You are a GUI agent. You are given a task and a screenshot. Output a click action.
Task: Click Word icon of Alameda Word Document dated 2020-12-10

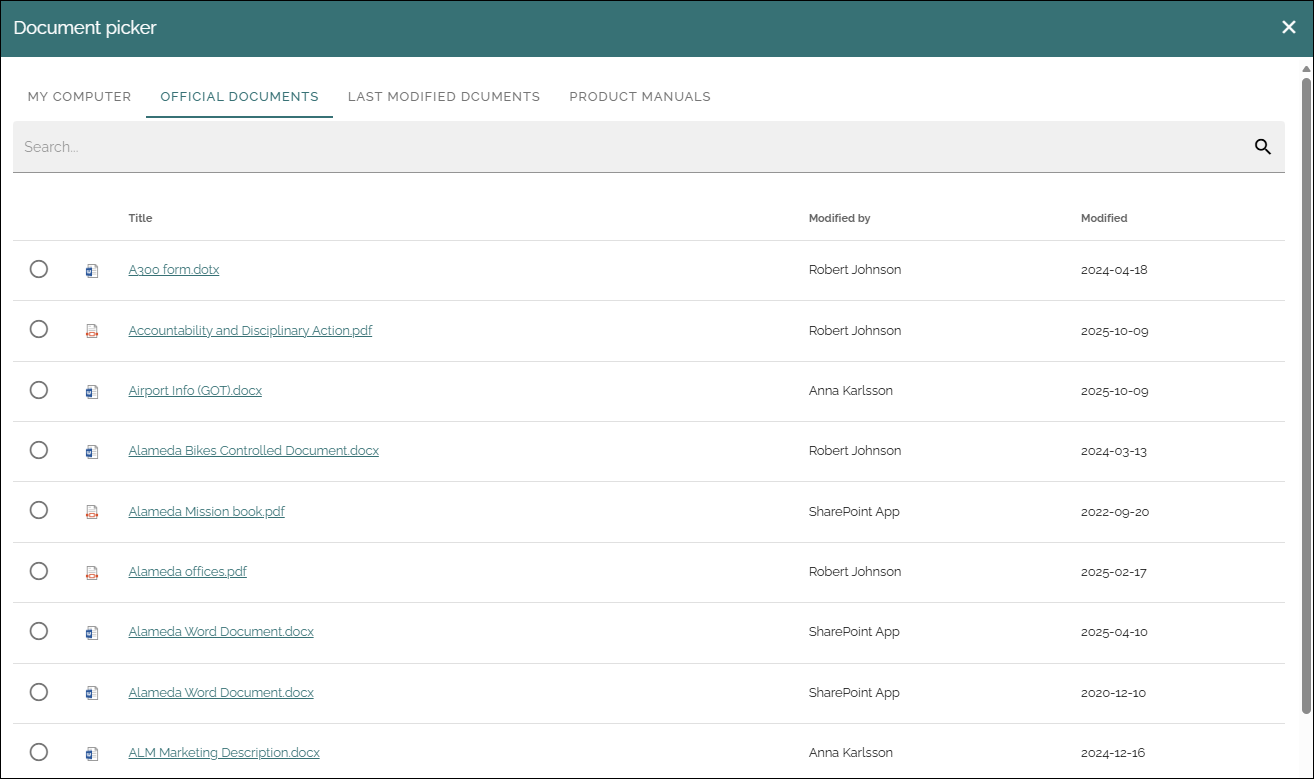[92, 693]
